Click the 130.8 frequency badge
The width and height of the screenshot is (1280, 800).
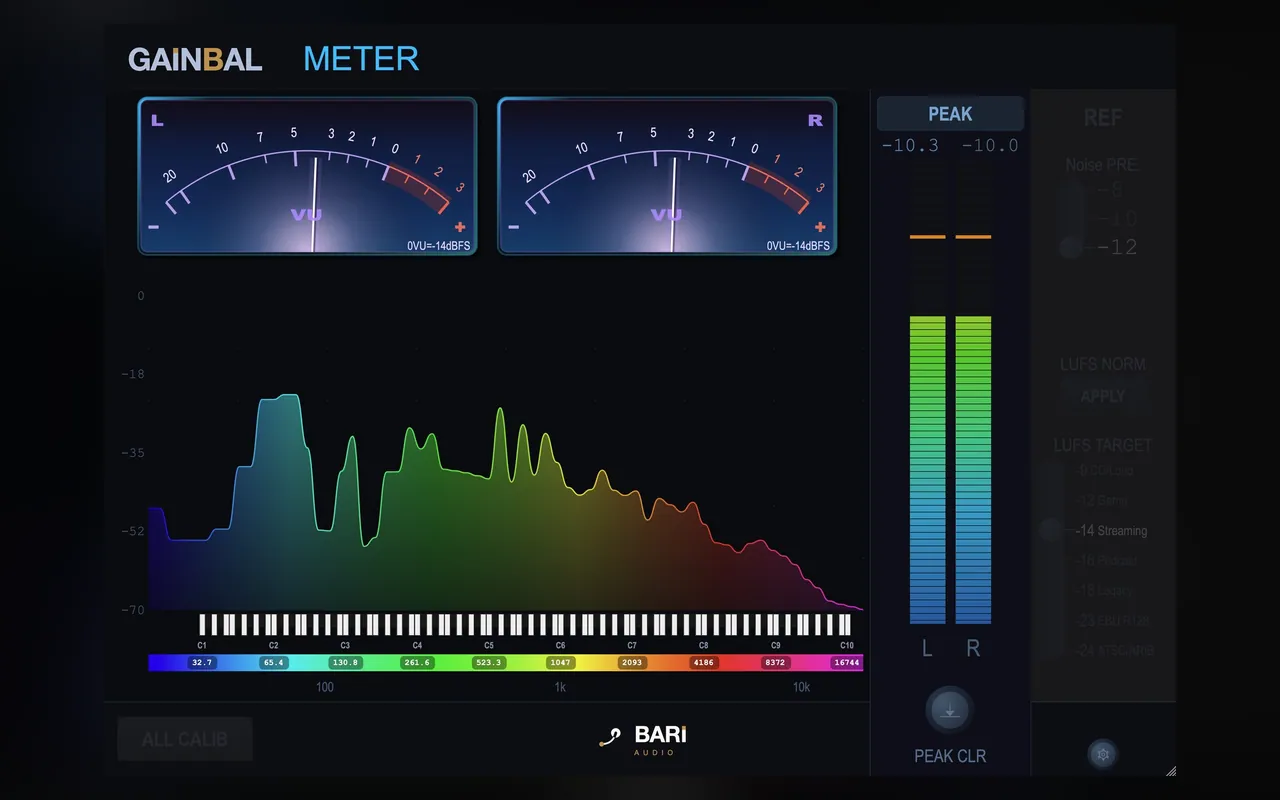pos(345,663)
